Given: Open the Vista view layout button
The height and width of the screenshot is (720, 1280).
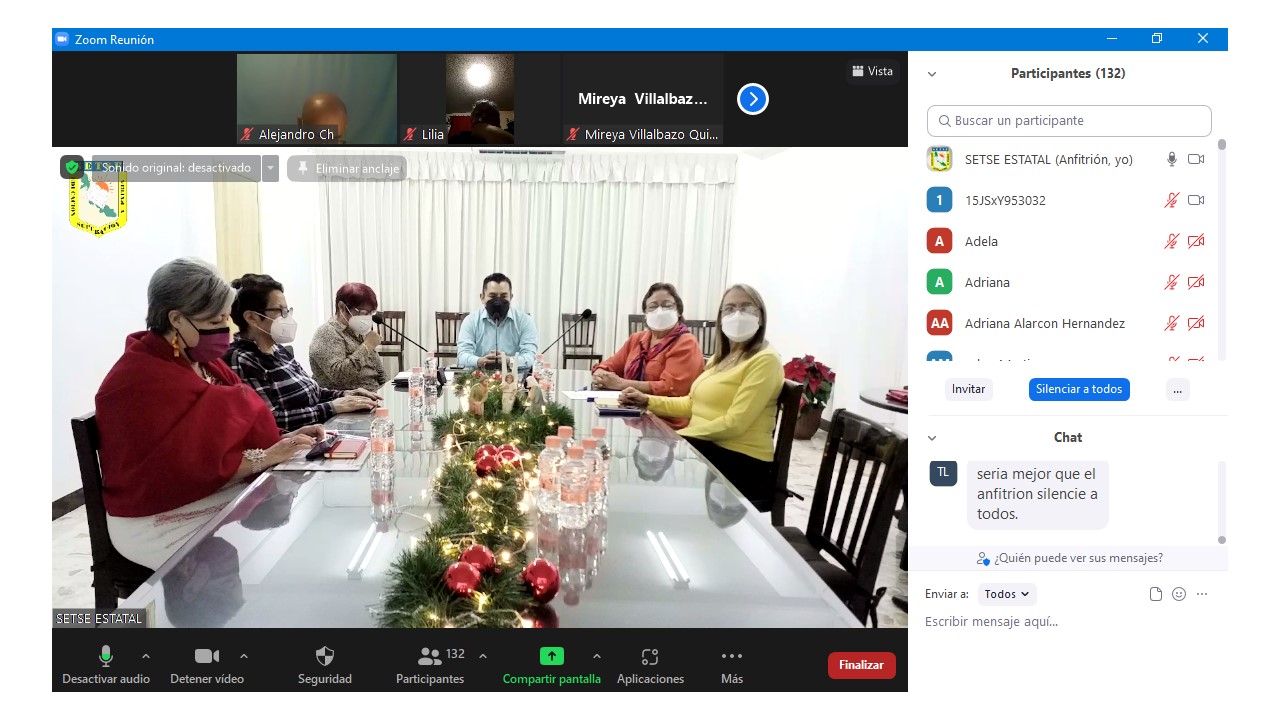Looking at the screenshot, I should 872,71.
